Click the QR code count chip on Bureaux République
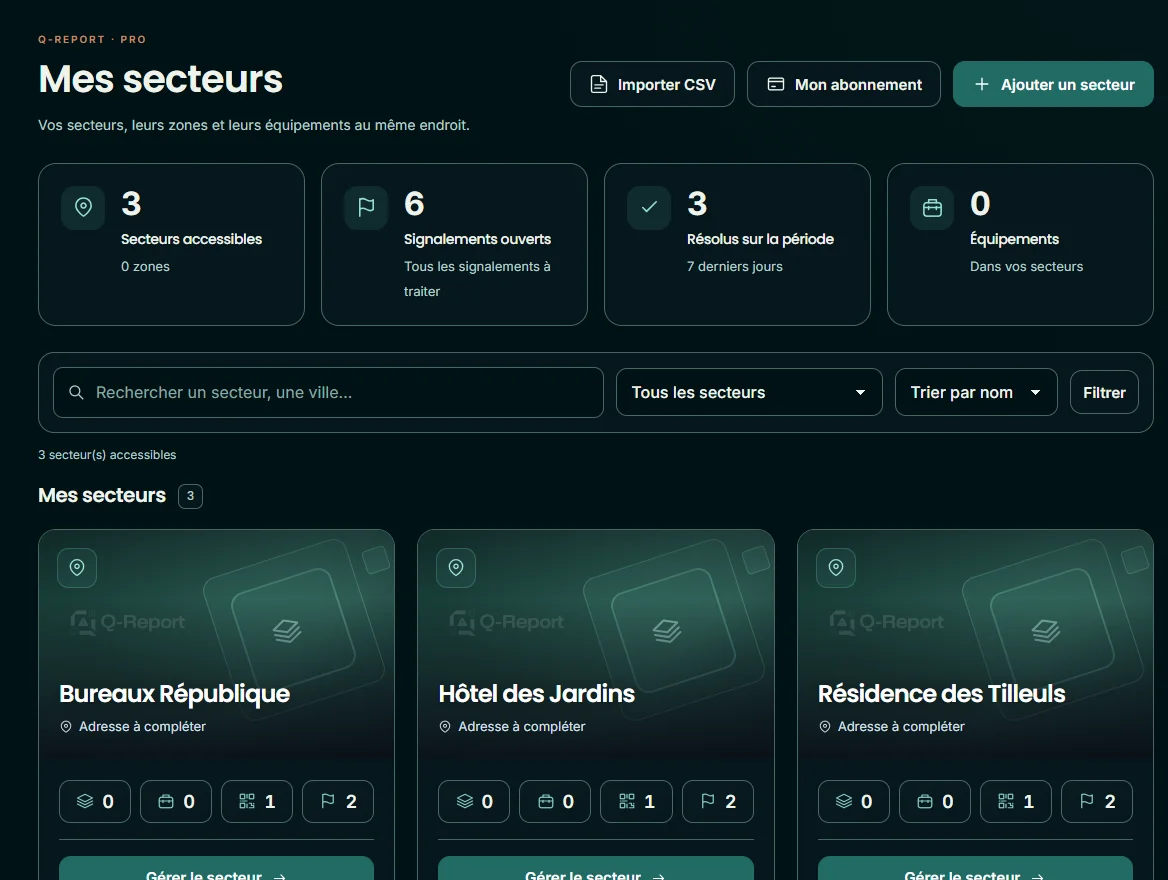Image resolution: width=1168 pixels, height=880 pixels. coord(257,801)
